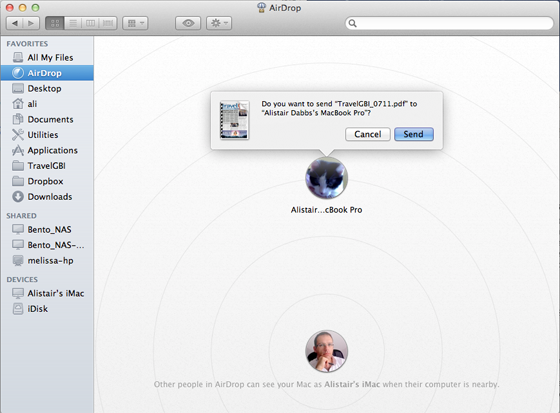Click the DEVICES section header
Image resolution: width=560 pixels, height=413 pixels.
click(22, 279)
